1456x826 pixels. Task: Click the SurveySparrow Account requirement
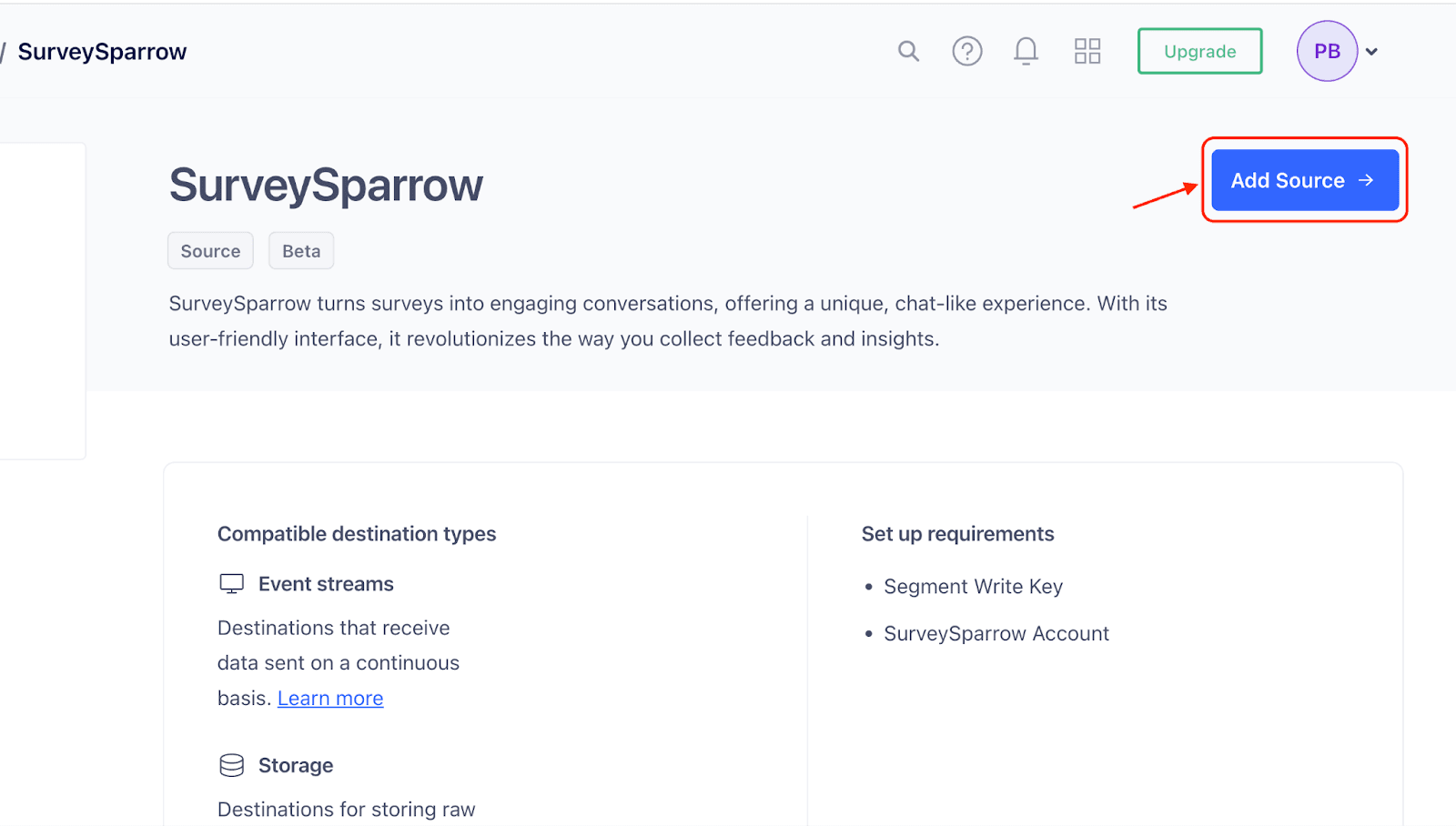[996, 634]
